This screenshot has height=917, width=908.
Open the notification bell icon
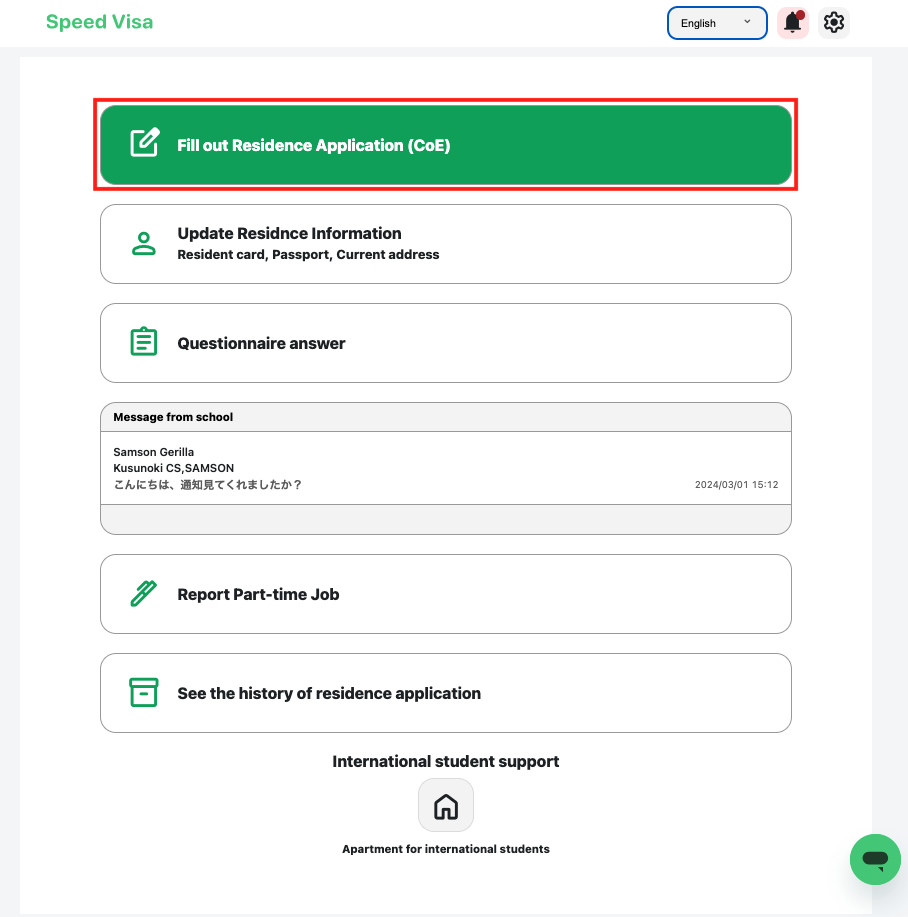792,23
